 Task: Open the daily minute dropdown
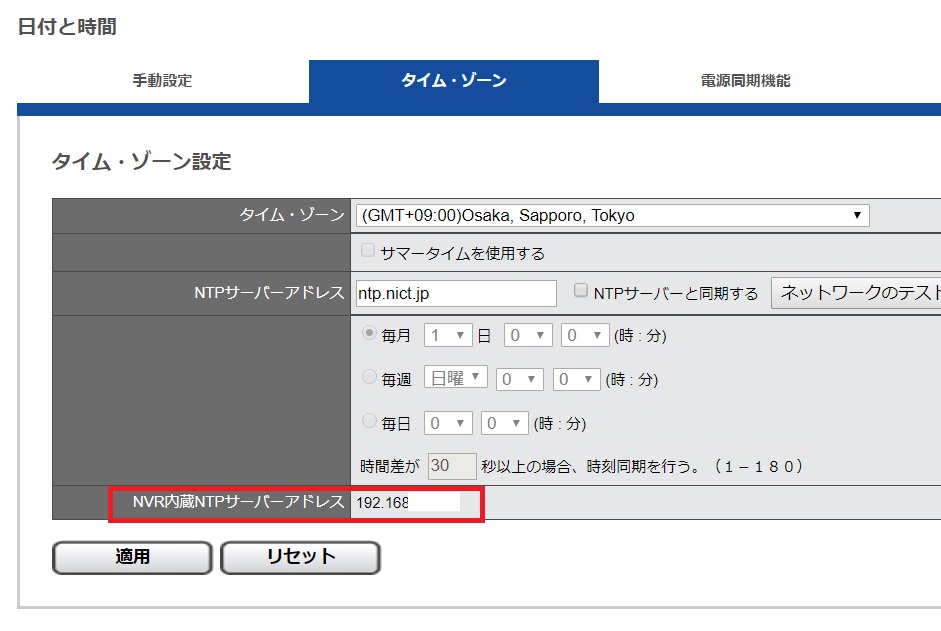pos(505,423)
